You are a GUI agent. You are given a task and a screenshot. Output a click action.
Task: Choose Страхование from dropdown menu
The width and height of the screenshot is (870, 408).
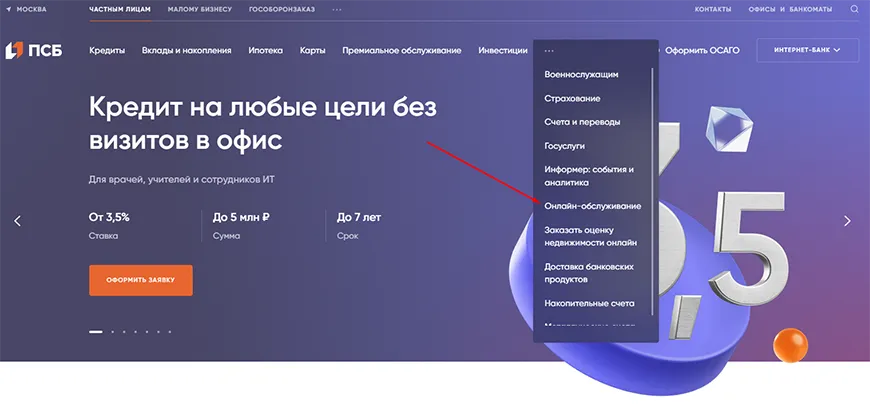pyautogui.click(x=572, y=98)
